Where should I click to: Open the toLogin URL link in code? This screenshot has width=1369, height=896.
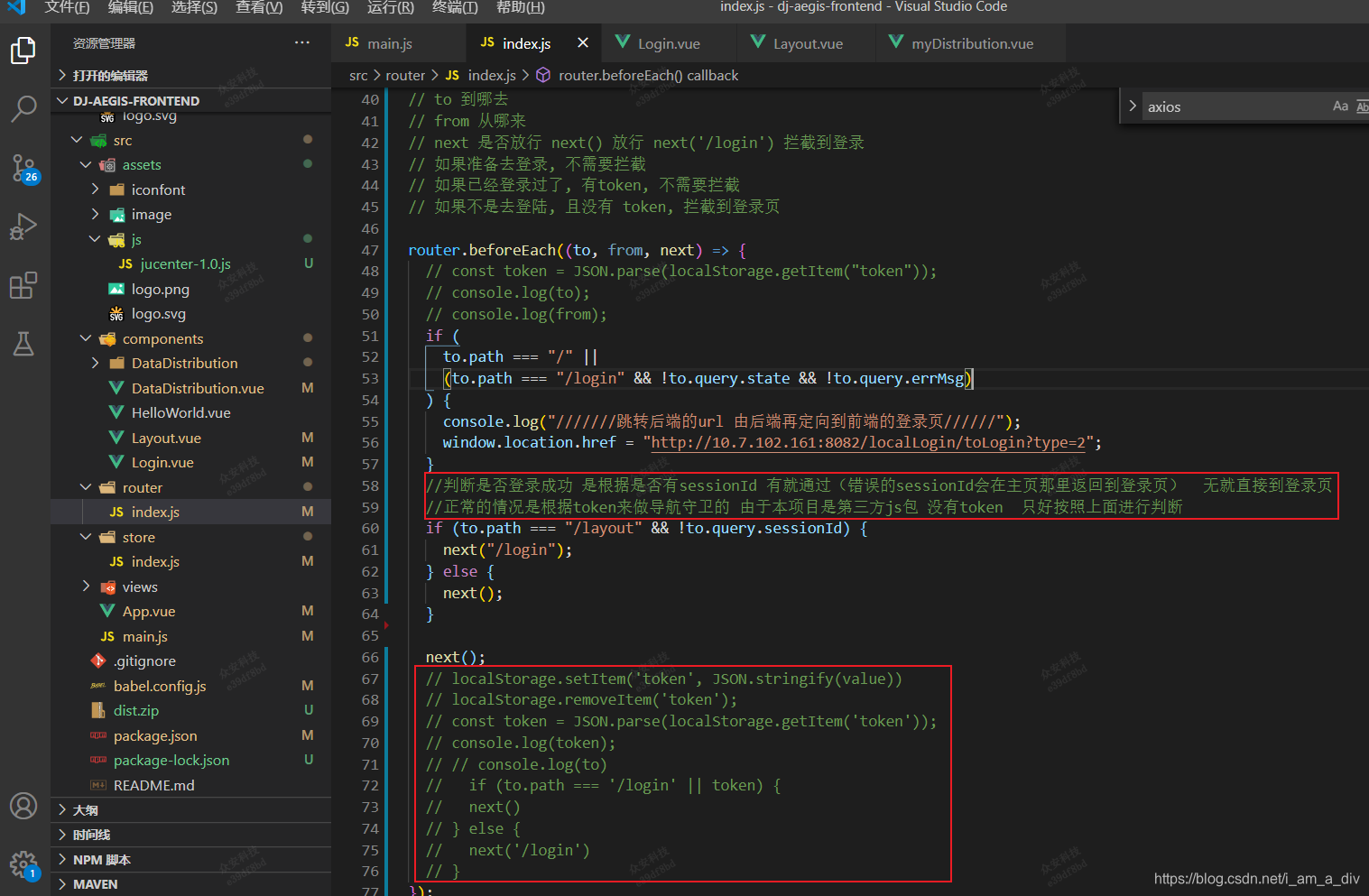pyautogui.click(x=868, y=442)
